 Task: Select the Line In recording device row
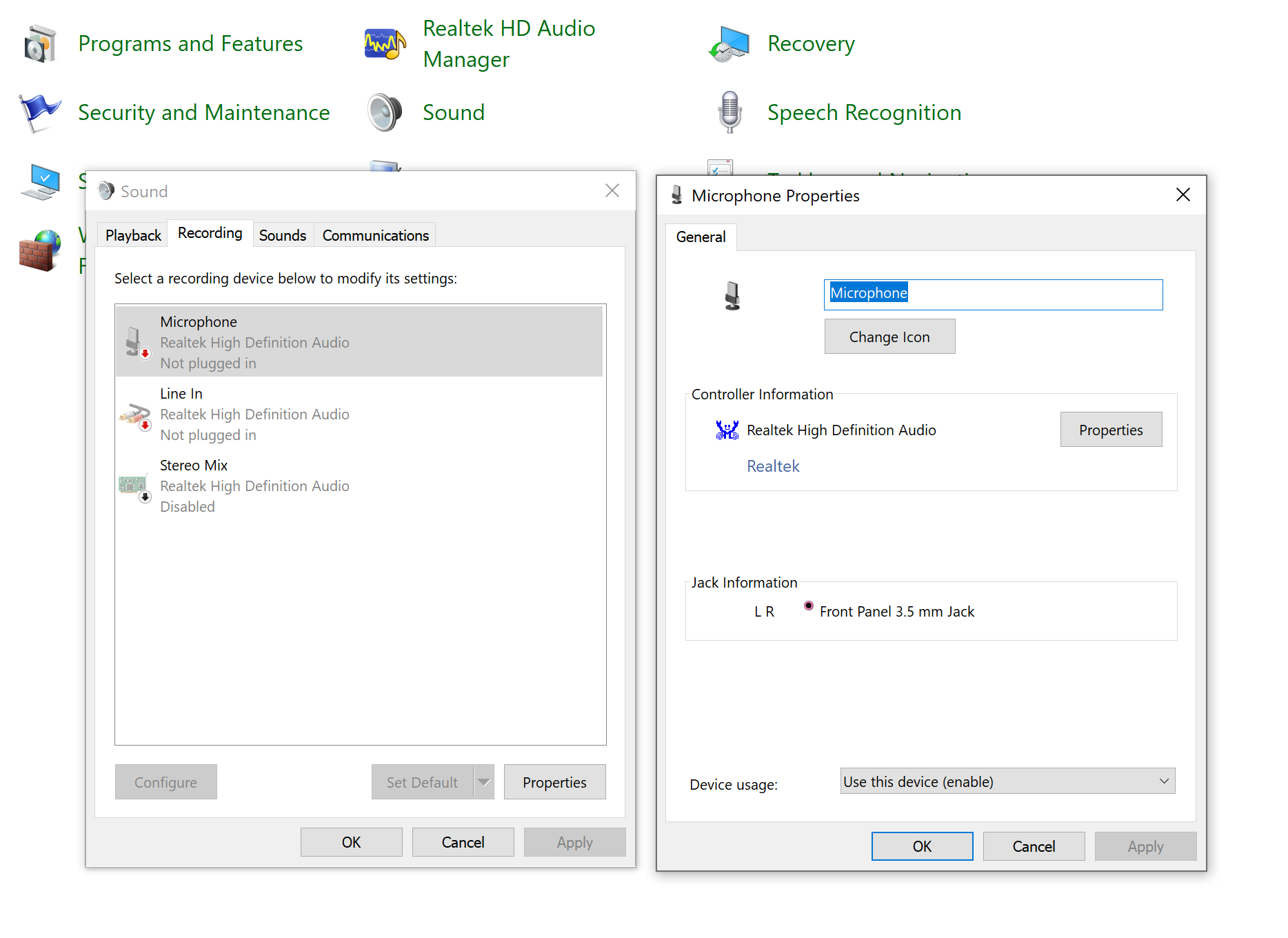(x=359, y=414)
